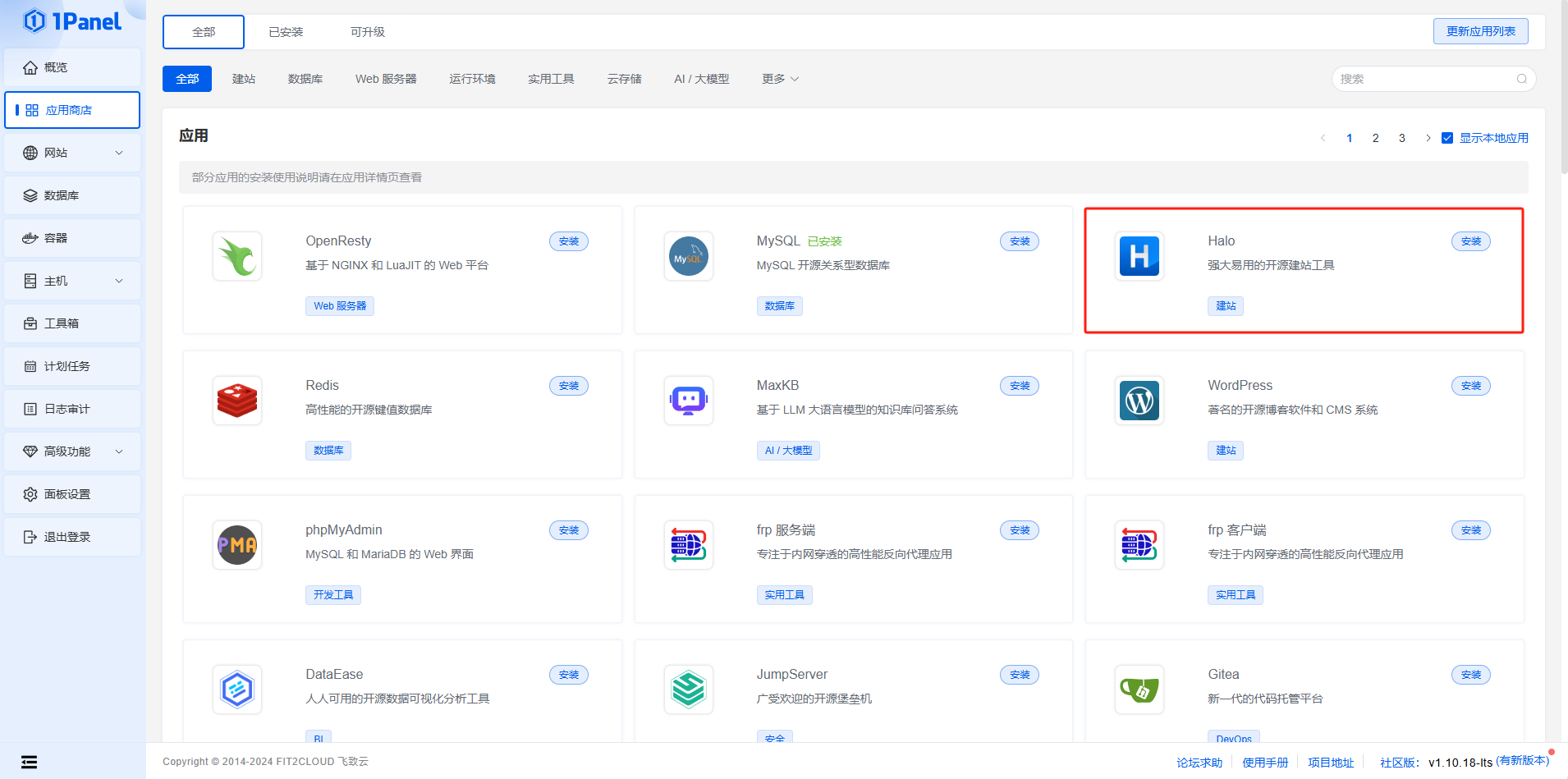Viewport: 1568px width, 779px height.
Task: Go to 概览 overview in sidebar
Action: tap(72, 67)
